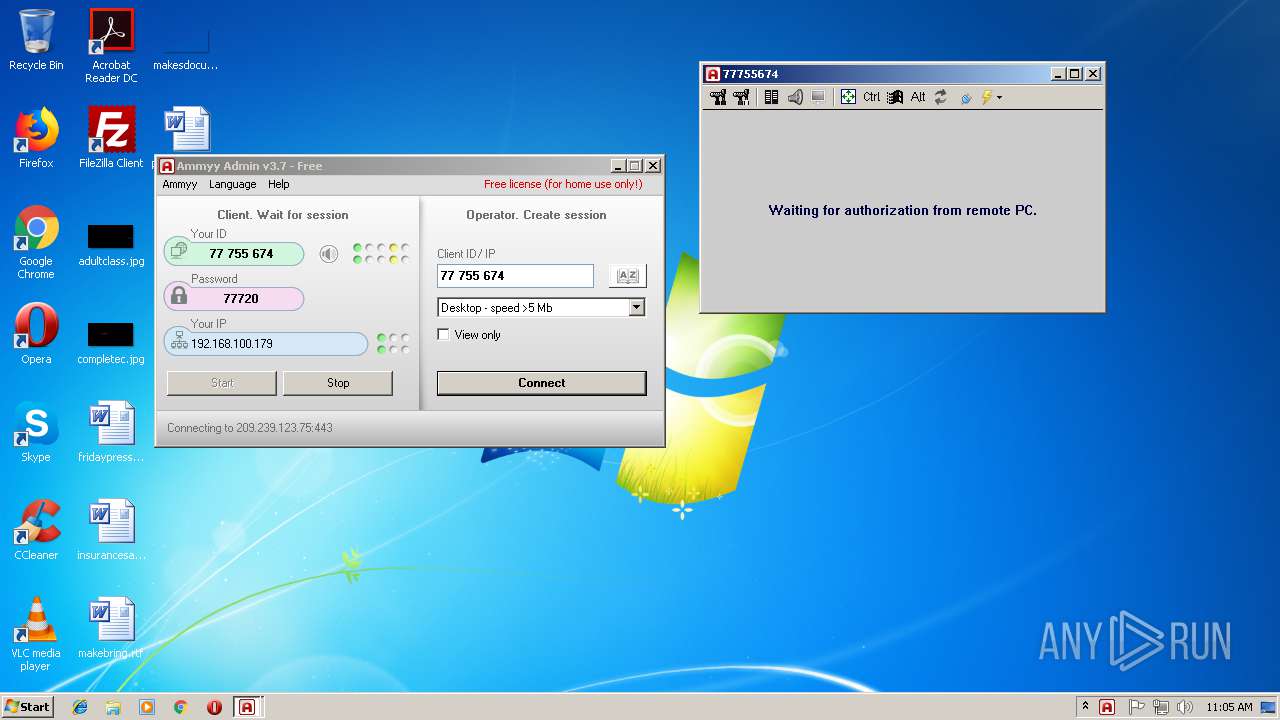Open FileZilla Client desktop icon
Viewport: 1280px width, 720px height.
point(111,138)
